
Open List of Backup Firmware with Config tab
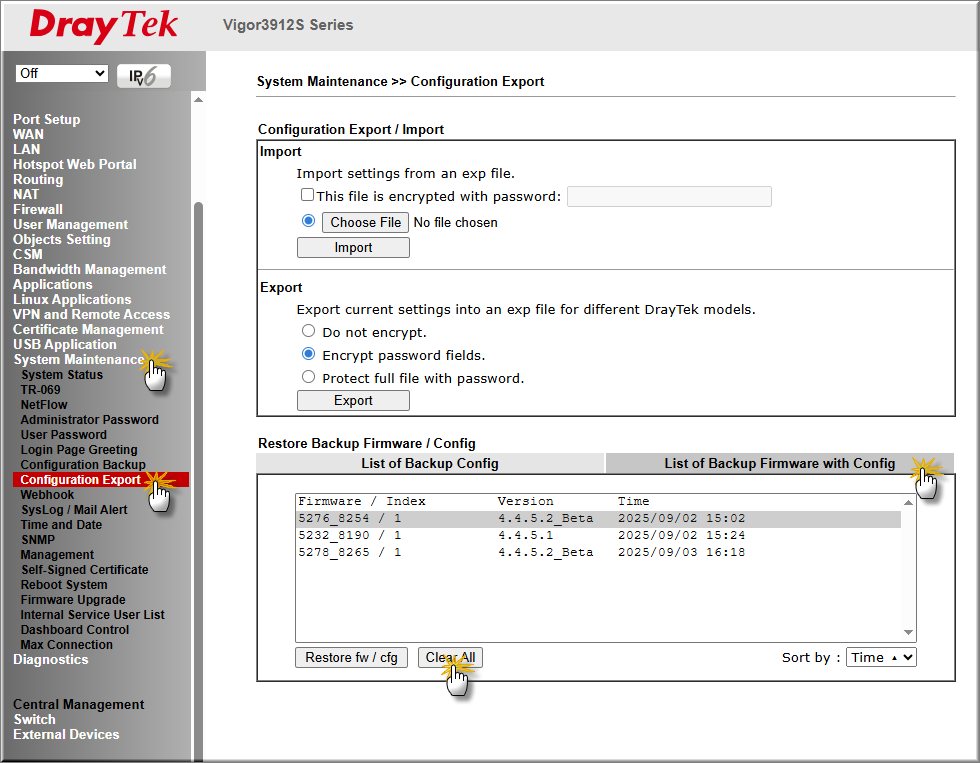coord(779,463)
